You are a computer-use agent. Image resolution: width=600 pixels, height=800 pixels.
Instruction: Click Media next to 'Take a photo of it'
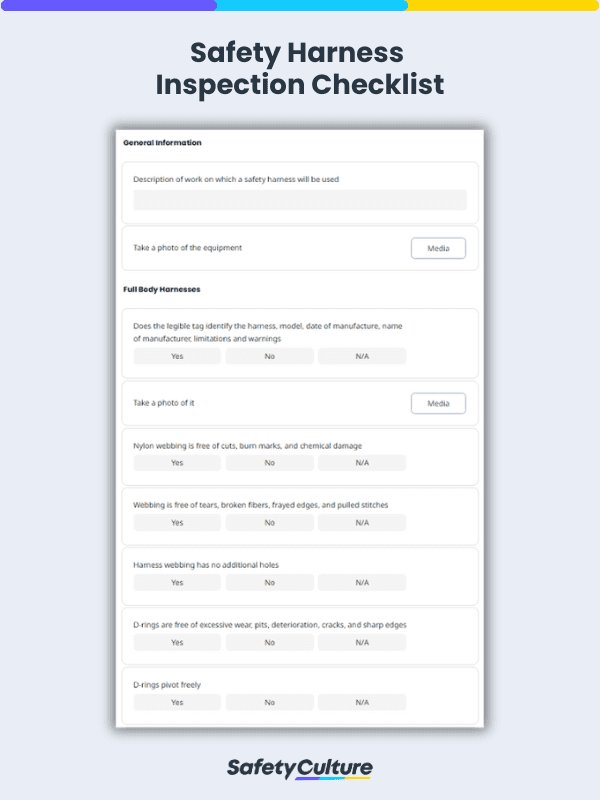pyautogui.click(x=438, y=403)
